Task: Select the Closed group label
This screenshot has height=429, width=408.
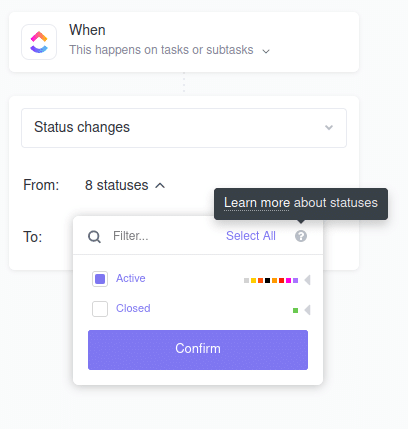Action: click(x=133, y=308)
